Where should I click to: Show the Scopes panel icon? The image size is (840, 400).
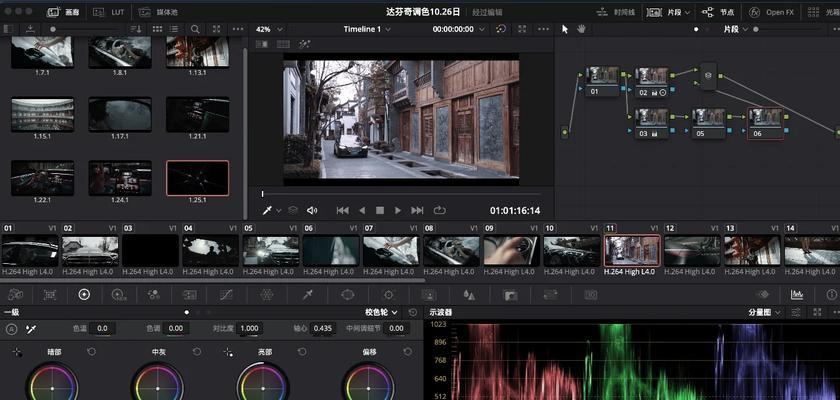coord(797,295)
